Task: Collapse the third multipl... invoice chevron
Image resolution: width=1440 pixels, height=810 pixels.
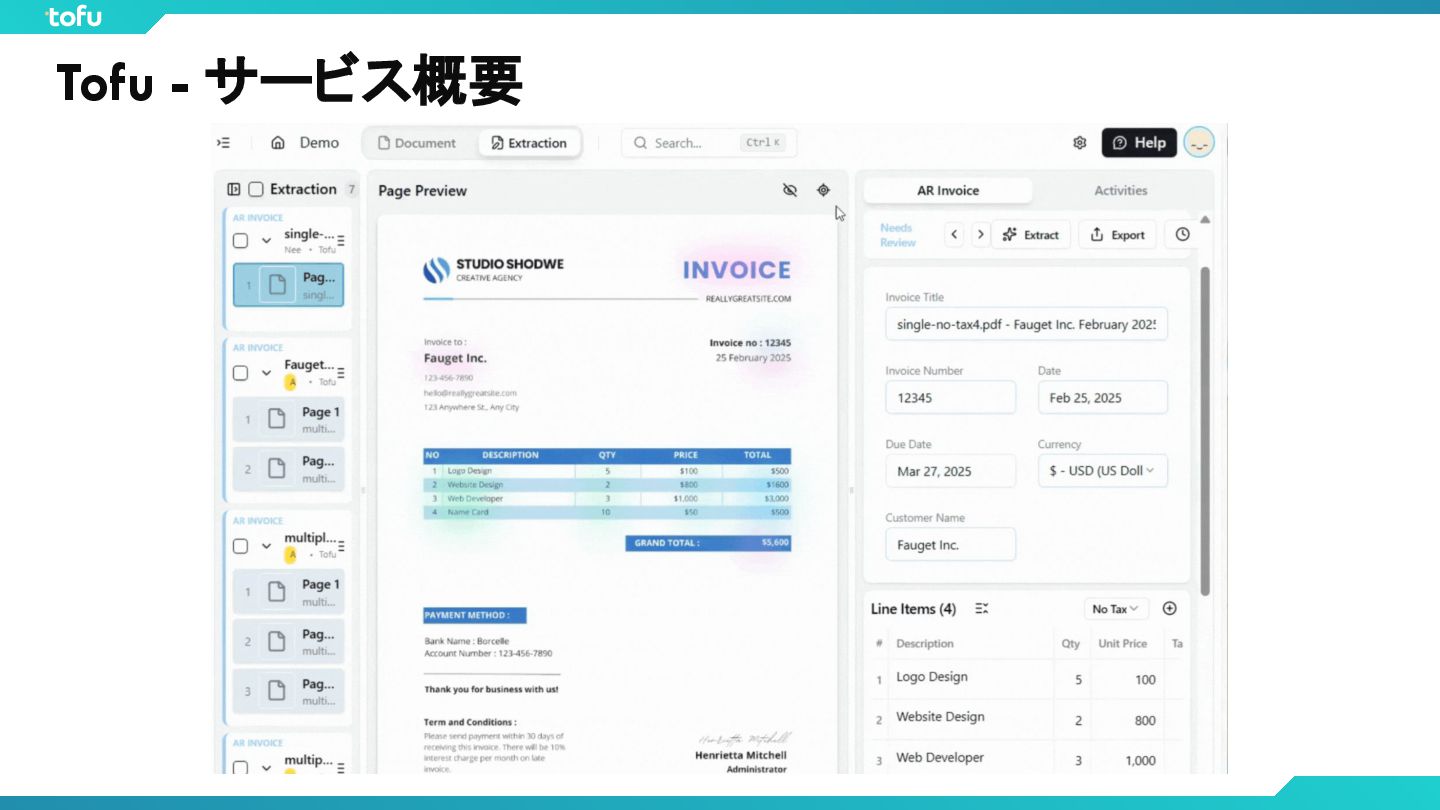Action: (x=266, y=546)
